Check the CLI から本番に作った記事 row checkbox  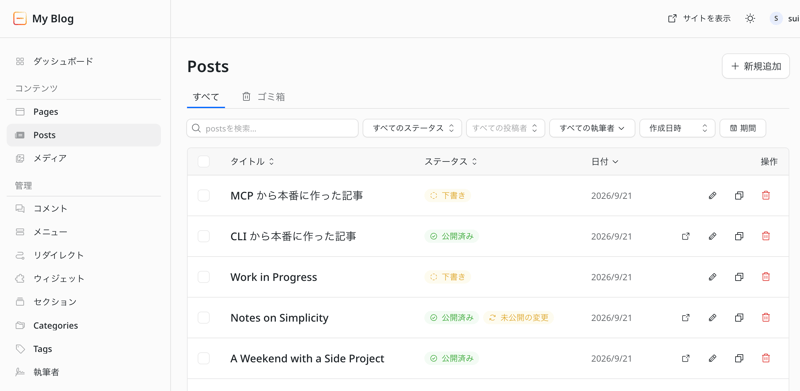pos(204,236)
